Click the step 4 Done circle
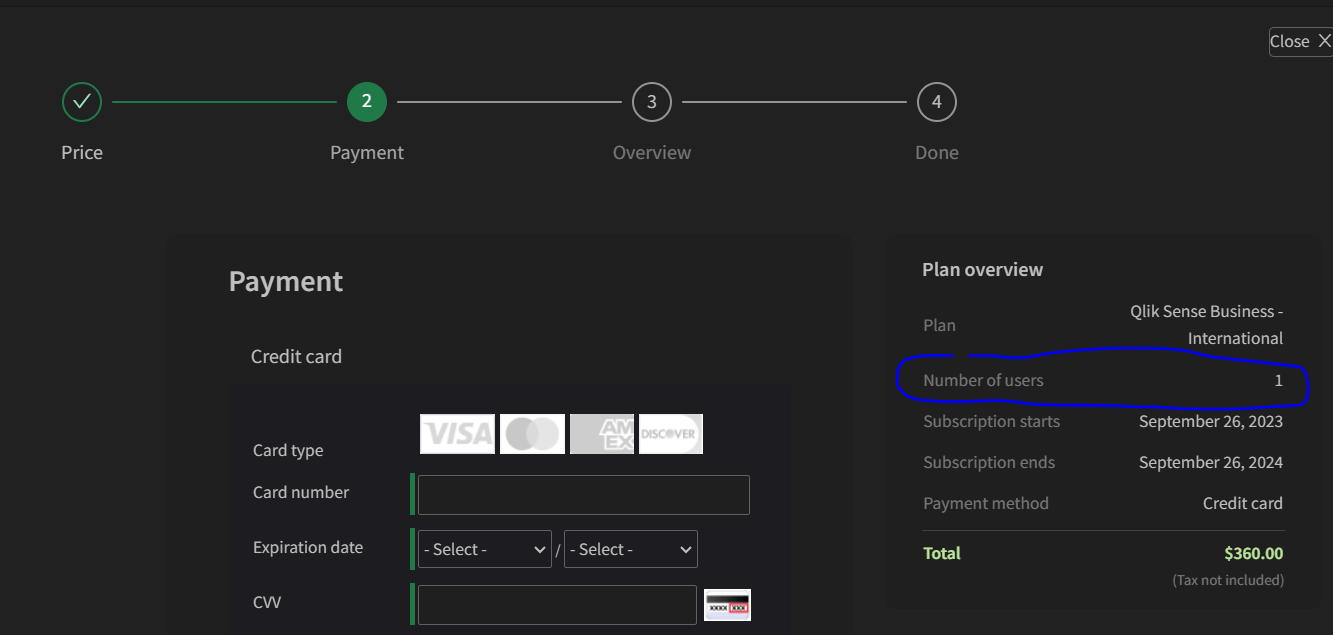Screen dimensions: 1333x635 (936, 101)
